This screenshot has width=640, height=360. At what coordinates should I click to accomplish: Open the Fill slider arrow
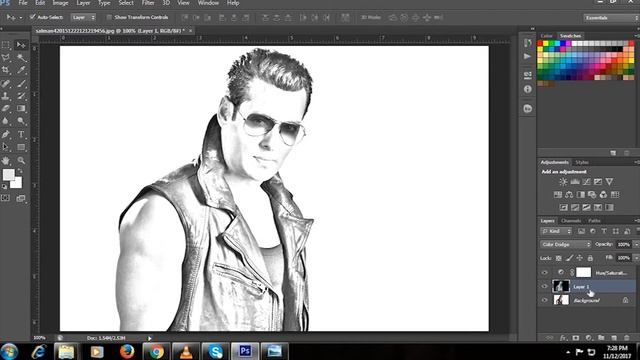click(636, 258)
